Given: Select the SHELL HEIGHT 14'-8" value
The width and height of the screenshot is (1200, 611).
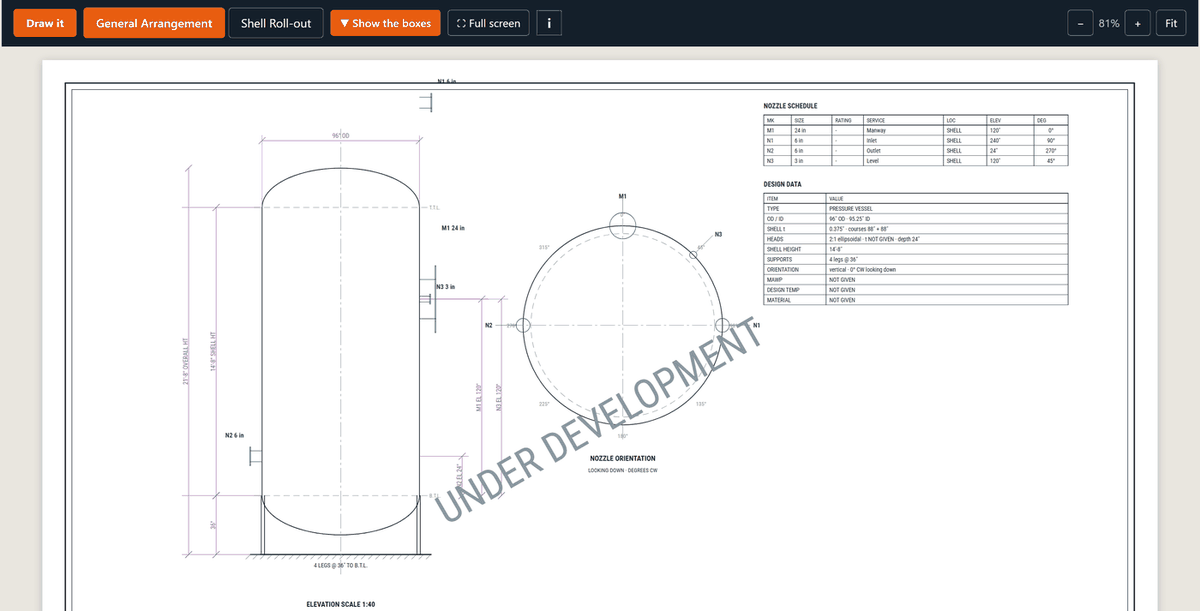Looking at the screenshot, I should (x=947, y=249).
